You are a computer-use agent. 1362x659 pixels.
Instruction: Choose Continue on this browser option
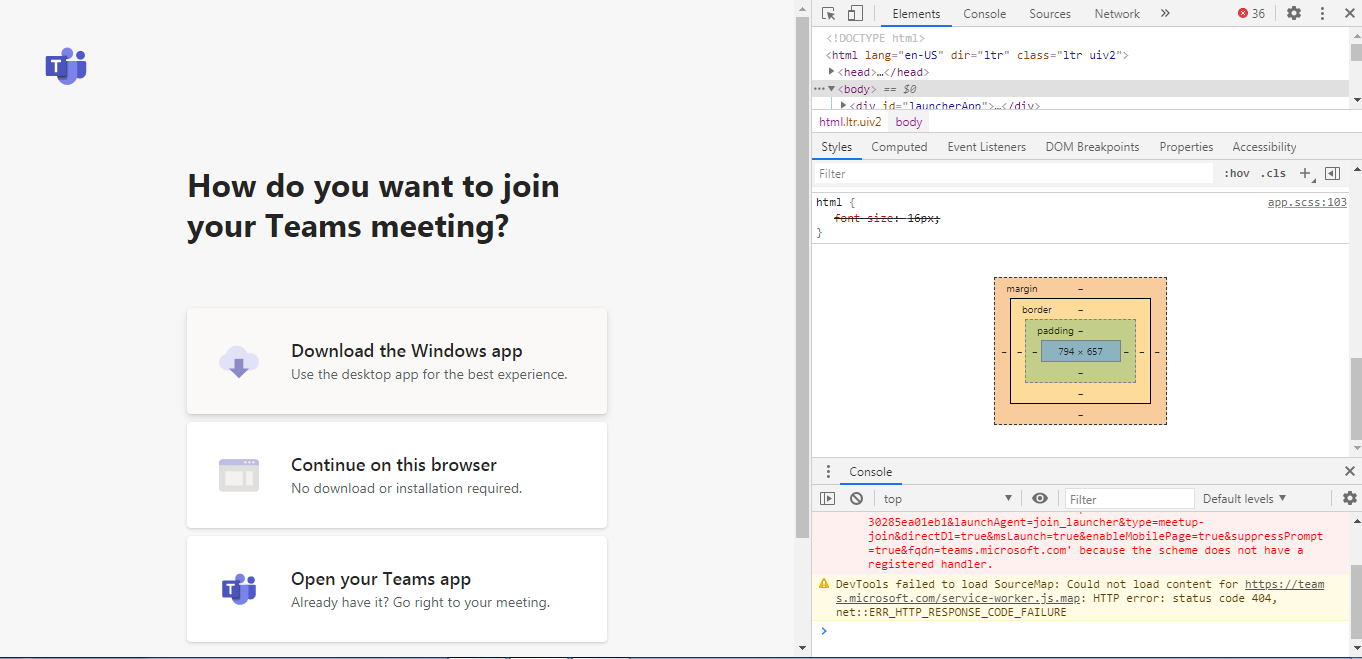point(397,475)
